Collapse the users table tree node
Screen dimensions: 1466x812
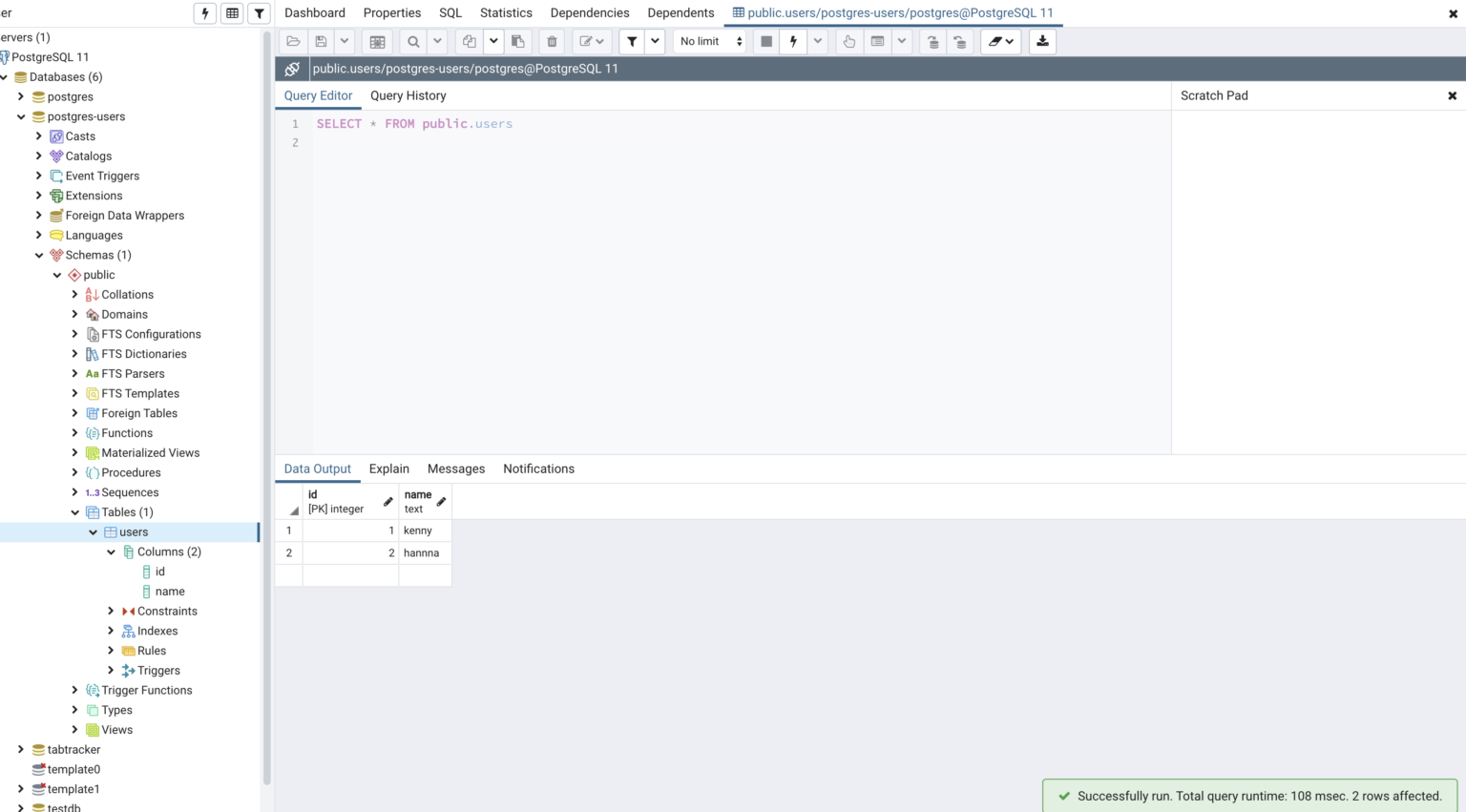point(94,531)
